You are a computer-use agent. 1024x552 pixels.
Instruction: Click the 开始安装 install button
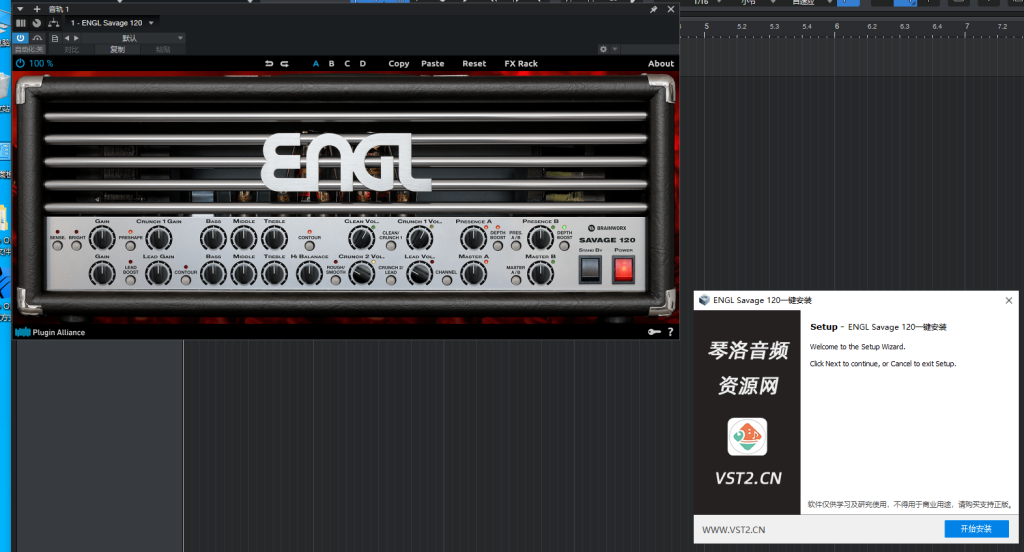(x=976, y=529)
